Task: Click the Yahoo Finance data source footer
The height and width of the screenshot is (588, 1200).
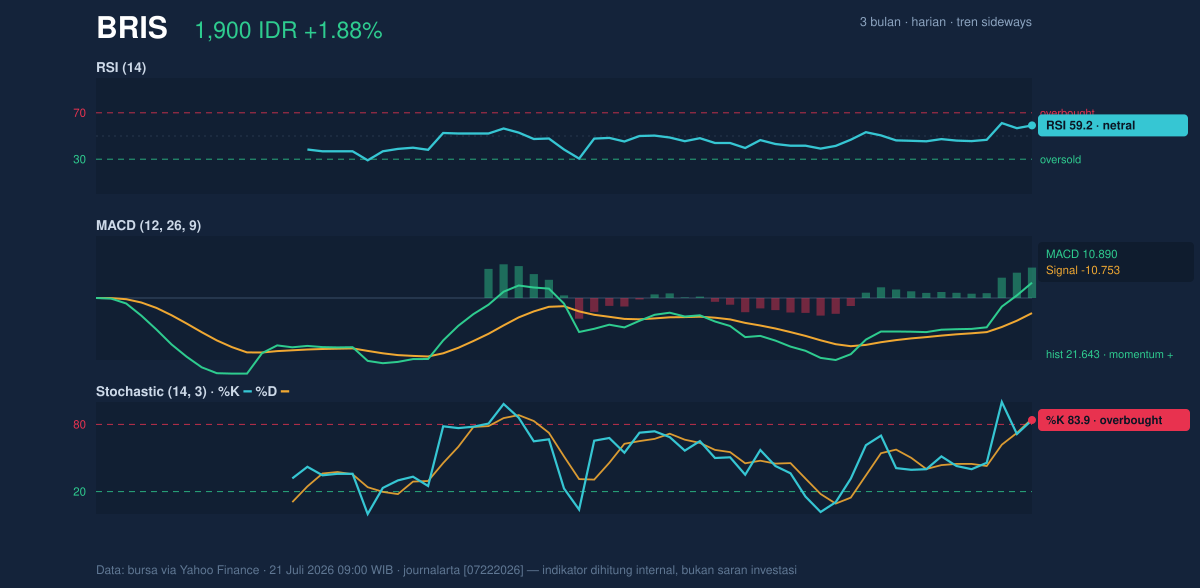Action: click(x=446, y=570)
